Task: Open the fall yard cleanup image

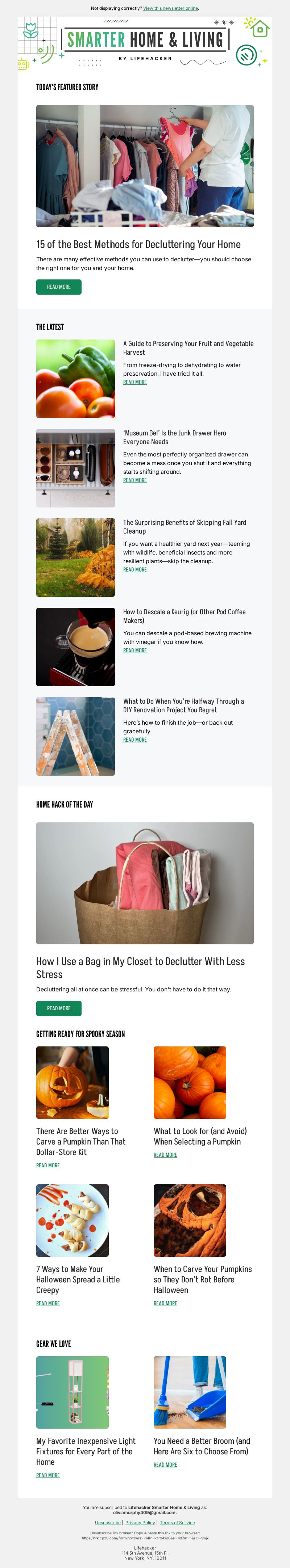Action: pyautogui.click(x=75, y=557)
